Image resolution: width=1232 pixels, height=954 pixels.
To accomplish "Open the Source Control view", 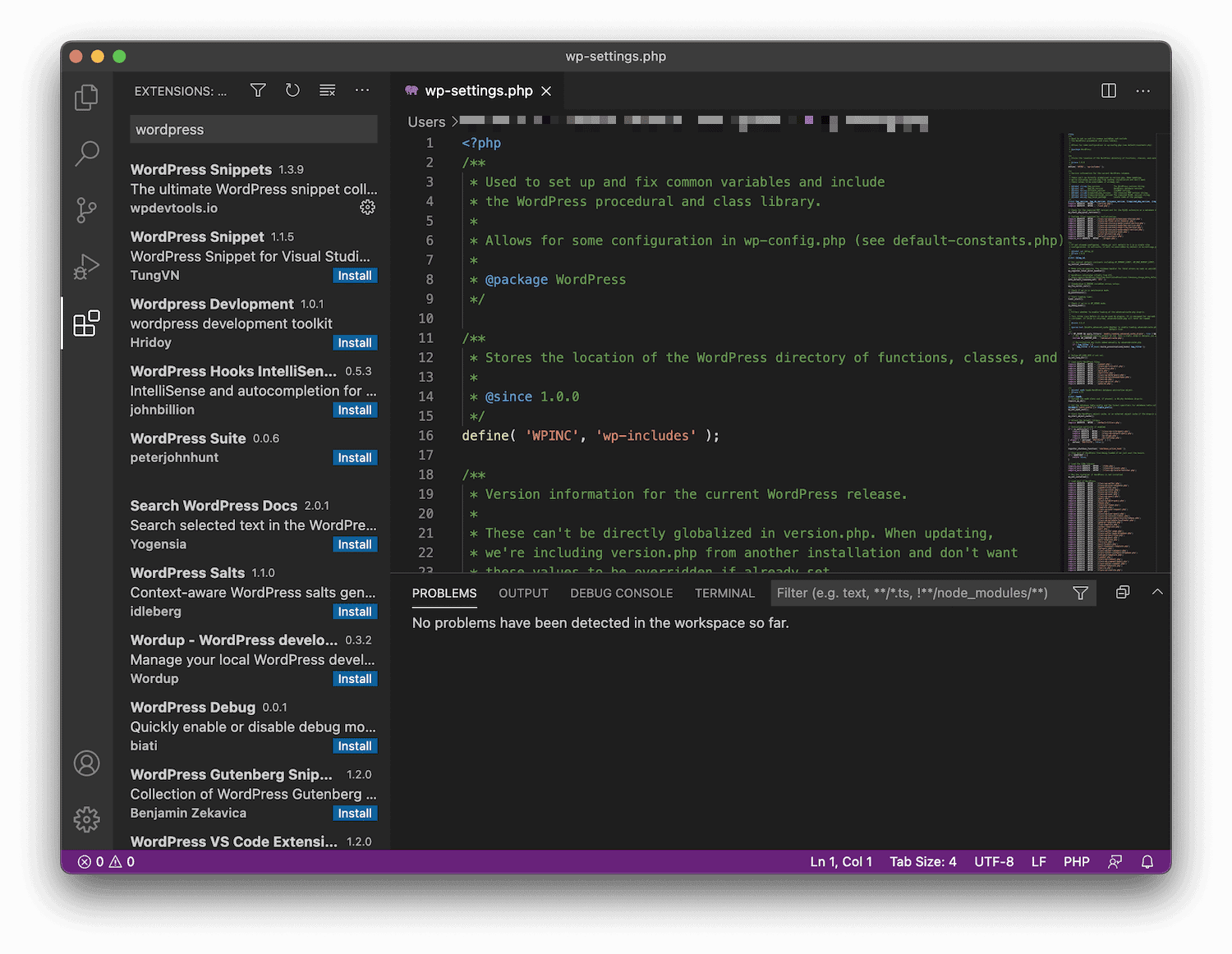I will click(86, 210).
